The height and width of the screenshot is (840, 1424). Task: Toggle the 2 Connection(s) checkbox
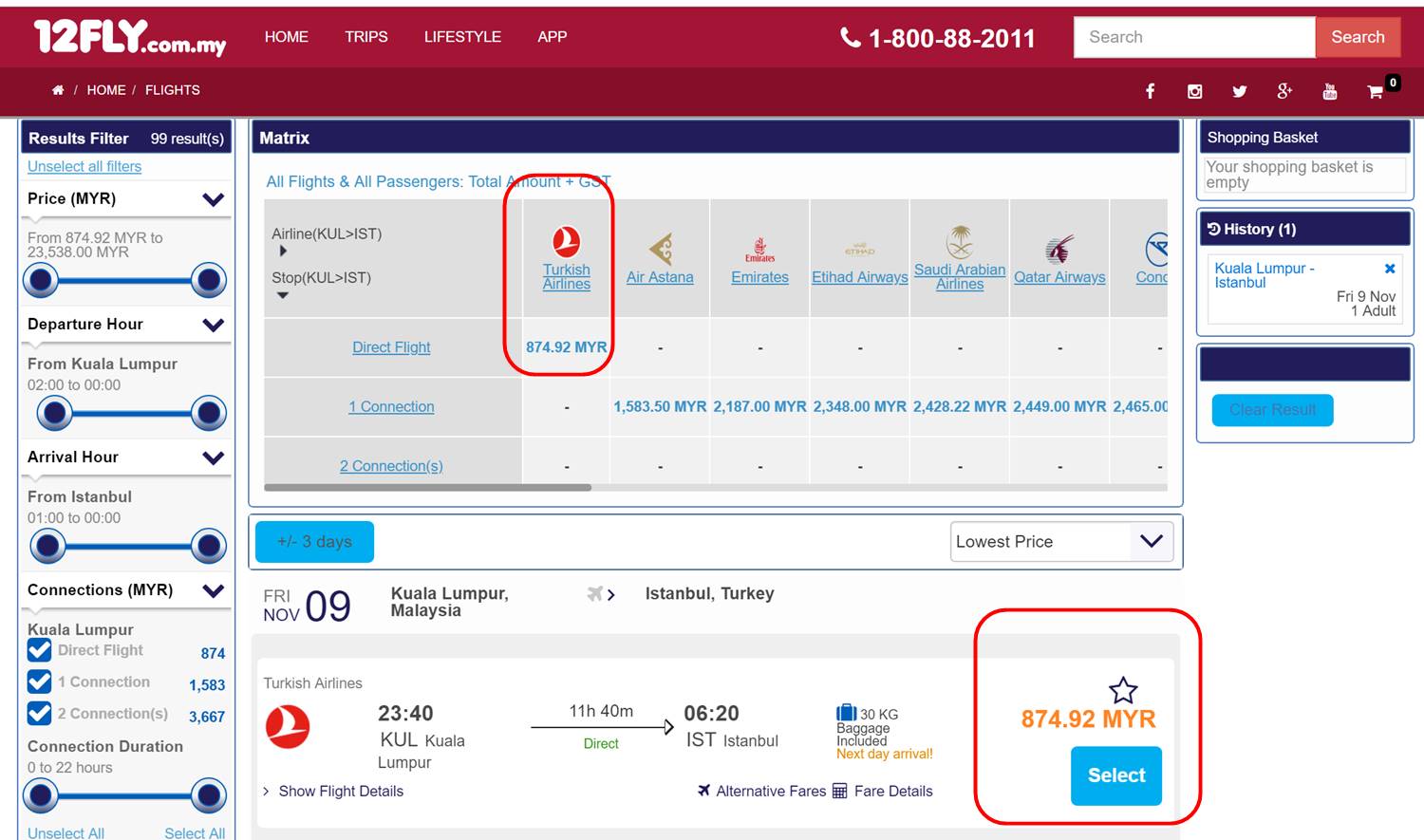[x=40, y=713]
